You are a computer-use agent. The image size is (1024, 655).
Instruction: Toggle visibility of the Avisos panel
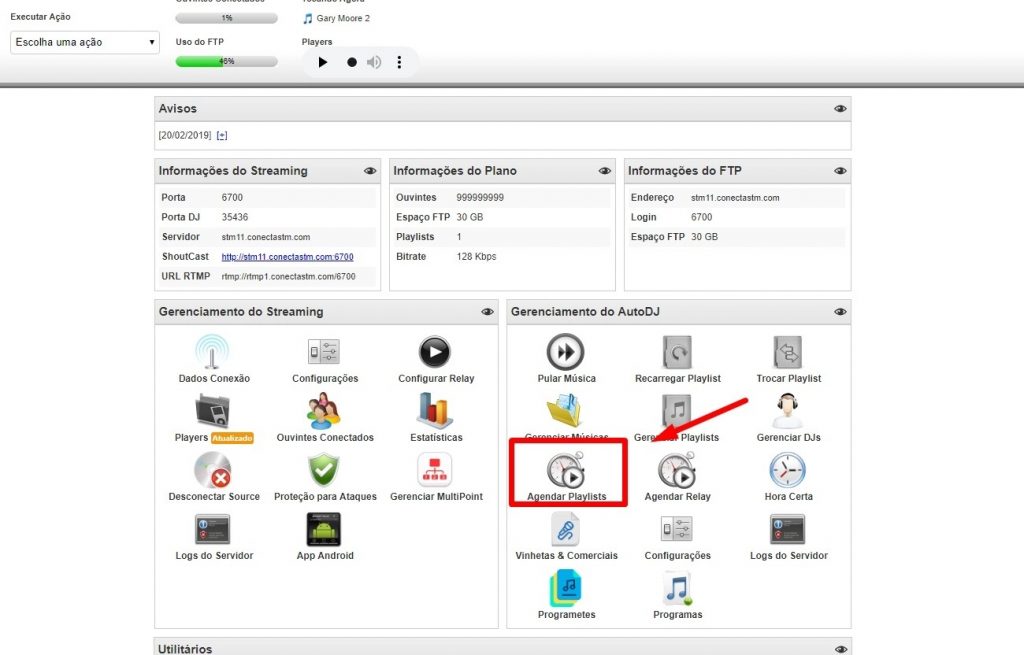[x=840, y=109]
